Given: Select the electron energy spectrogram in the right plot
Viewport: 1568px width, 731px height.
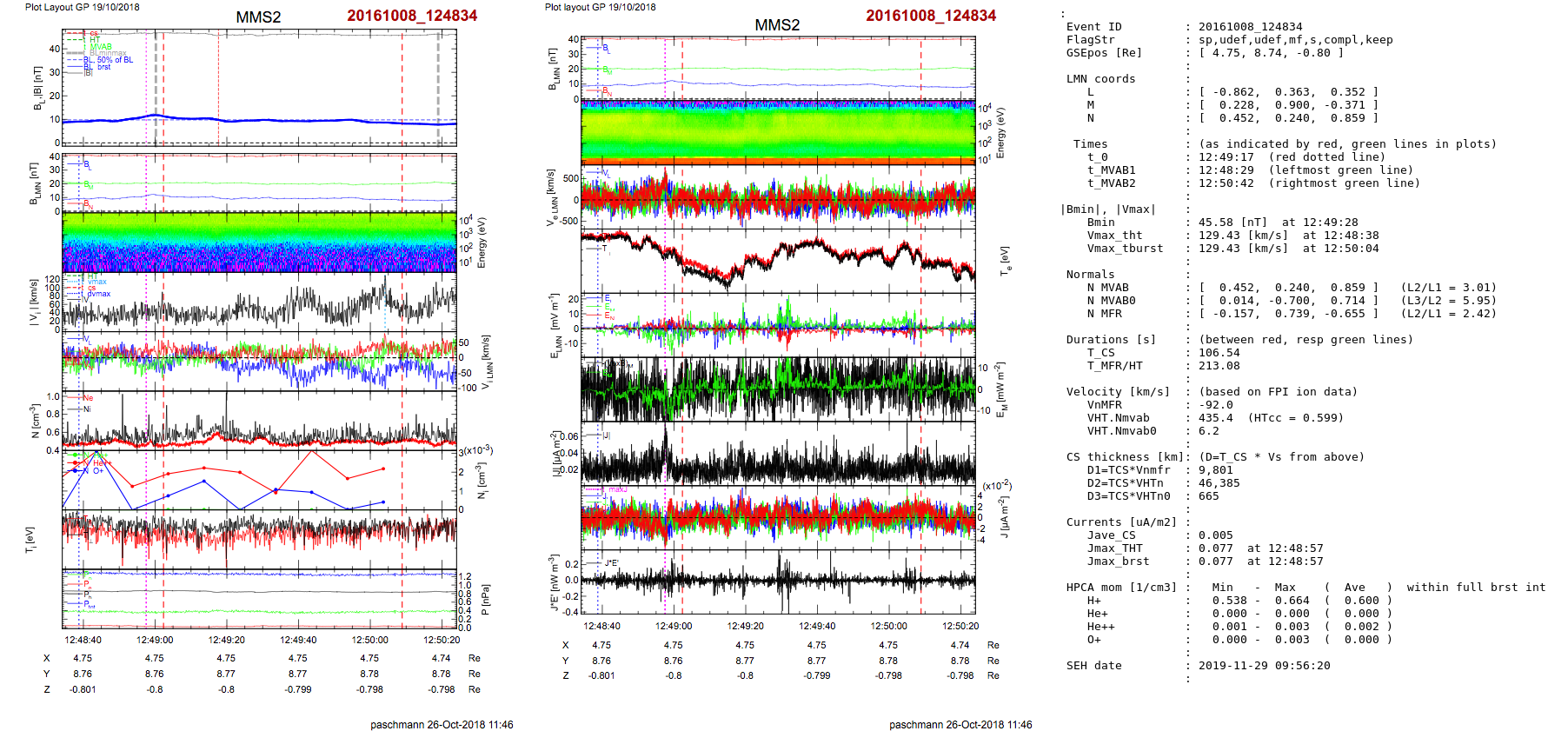Looking at the screenshot, I should (778, 131).
